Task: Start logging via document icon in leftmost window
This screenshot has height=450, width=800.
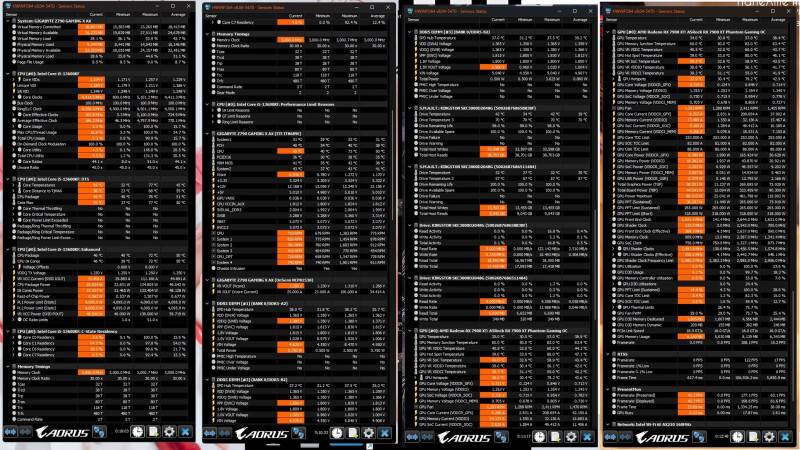Action: pyautogui.click(x=153, y=432)
